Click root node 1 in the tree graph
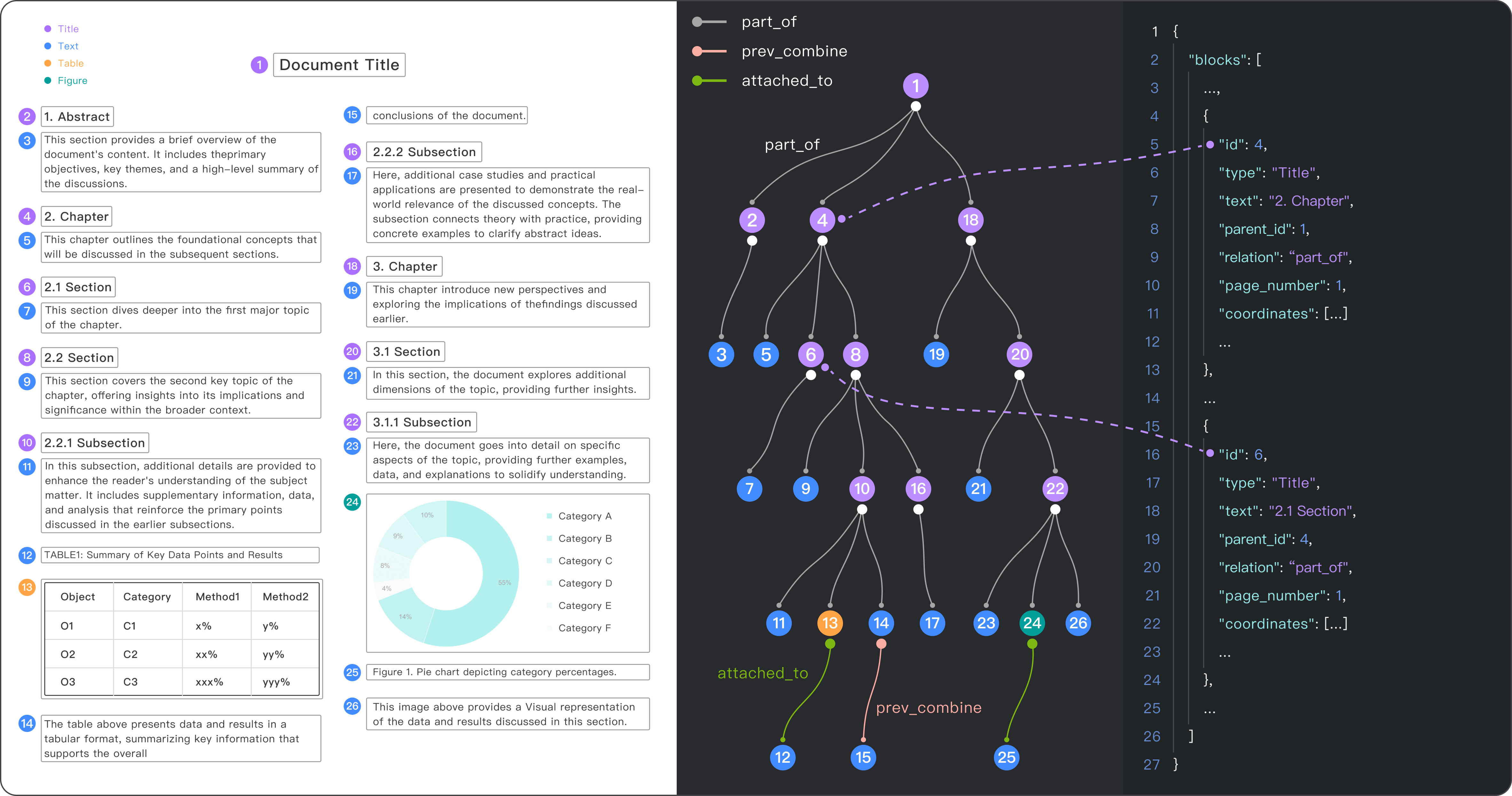Image resolution: width=1512 pixels, height=796 pixels. pos(916,86)
